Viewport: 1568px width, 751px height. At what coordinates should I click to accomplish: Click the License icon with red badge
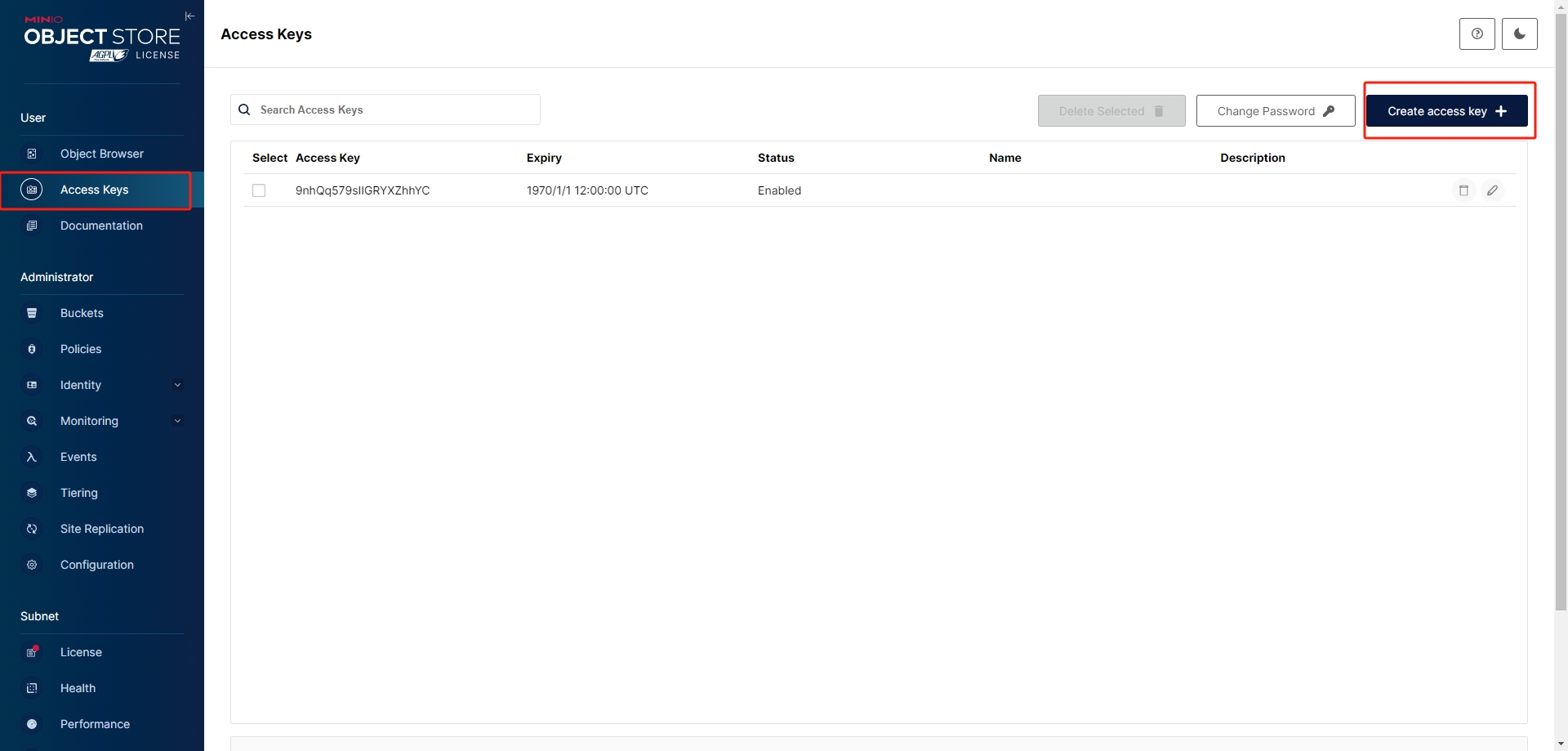[x=32, y=652]
